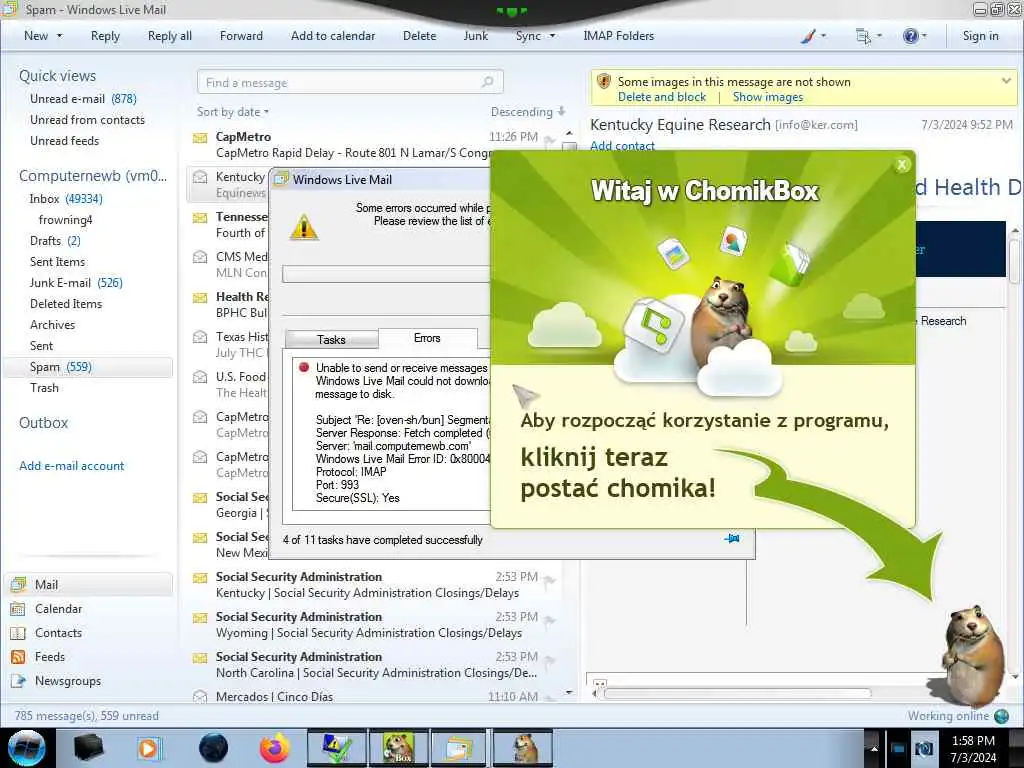Flag the North Carolina Social Security message
1024x768 pixels.
click(x=550, y=660)
